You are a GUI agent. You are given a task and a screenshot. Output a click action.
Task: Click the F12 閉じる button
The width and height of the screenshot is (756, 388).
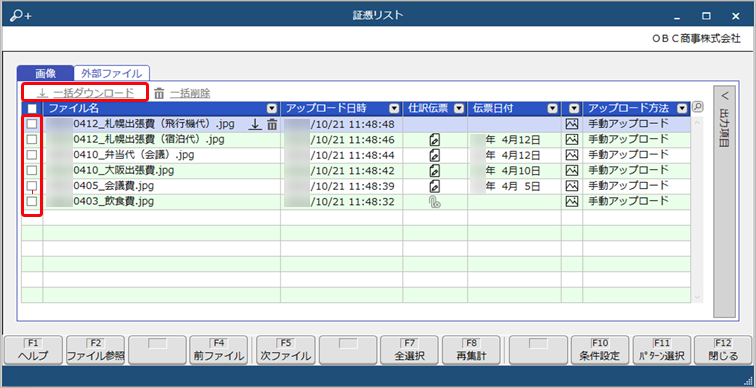point(724,350)
